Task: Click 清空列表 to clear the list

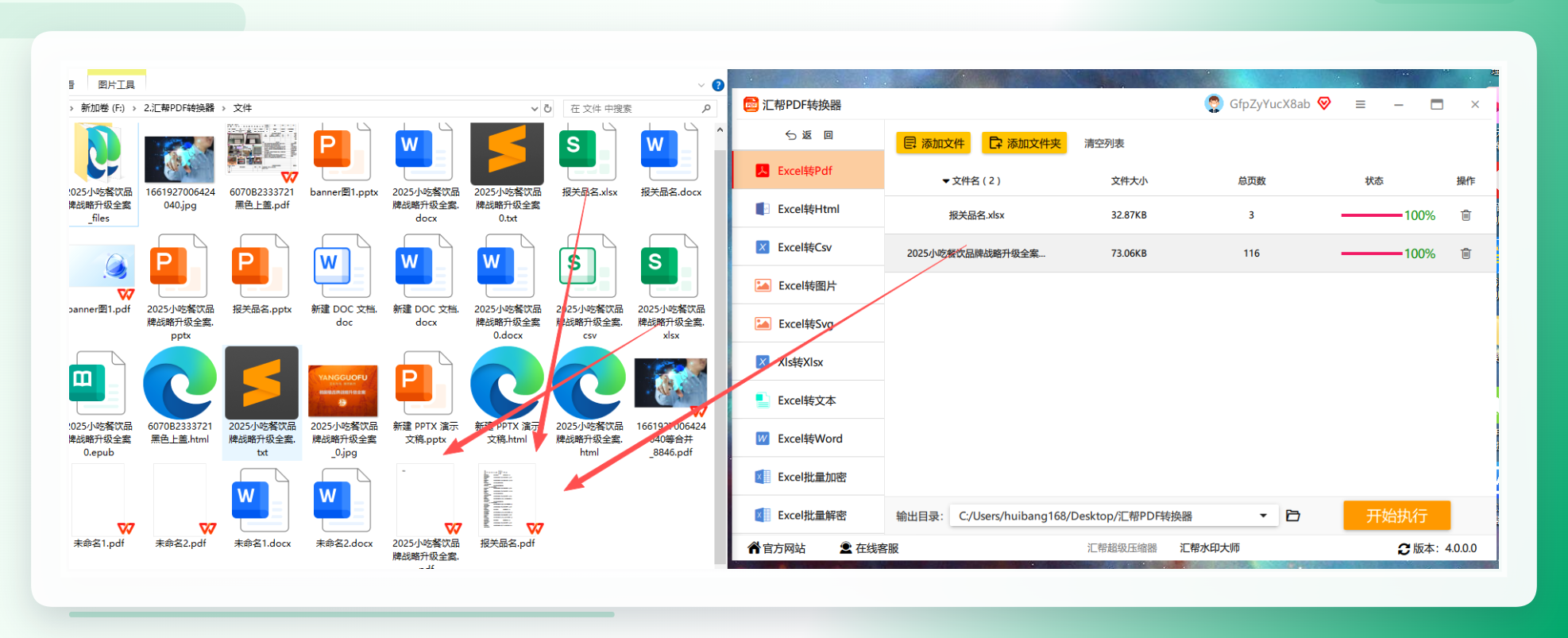Action: tap(1104, 143)
